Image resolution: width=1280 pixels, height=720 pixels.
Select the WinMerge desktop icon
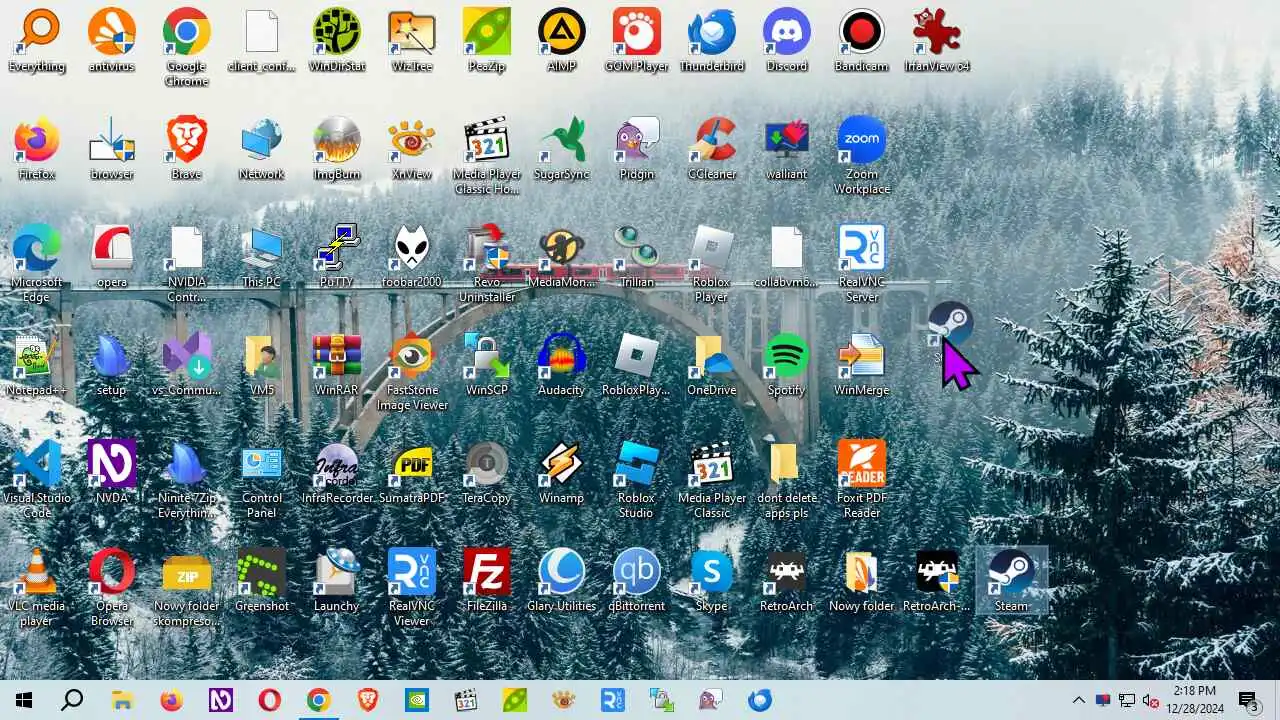(x=862, y=364)
